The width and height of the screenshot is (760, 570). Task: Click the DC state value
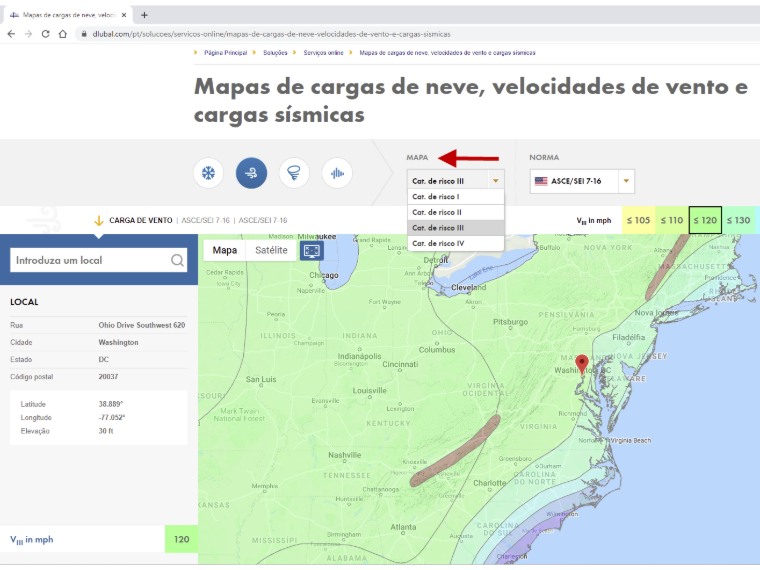tap(103, 360)
